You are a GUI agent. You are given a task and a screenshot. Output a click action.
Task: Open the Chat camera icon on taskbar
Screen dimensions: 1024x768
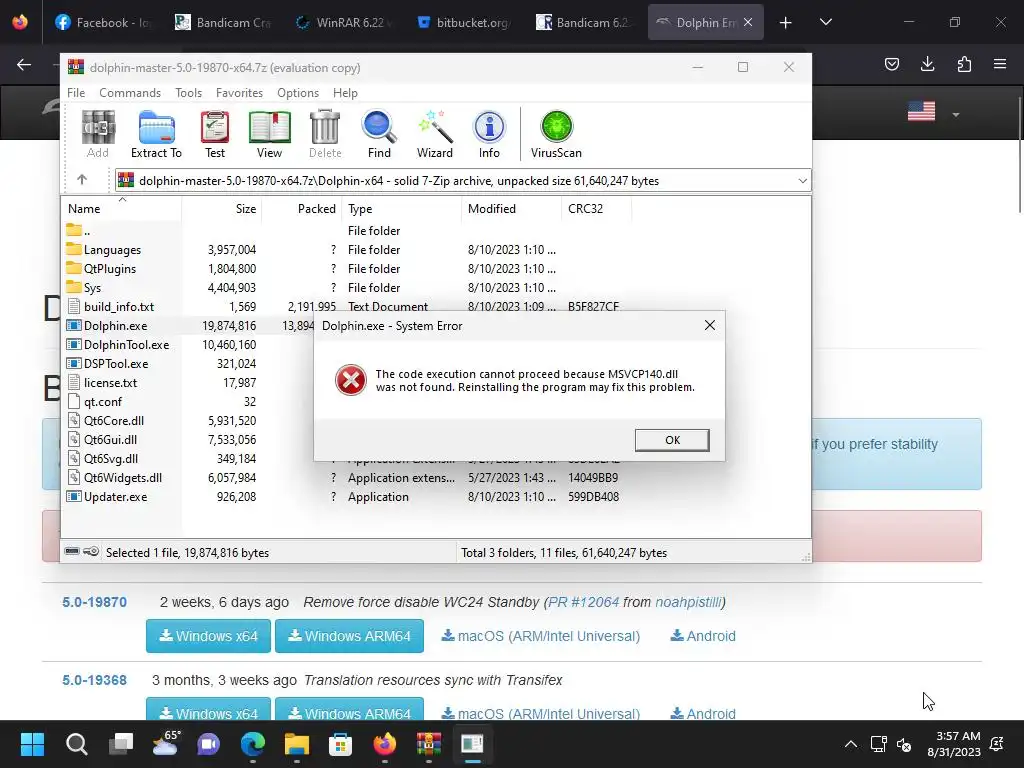(208, 744)
